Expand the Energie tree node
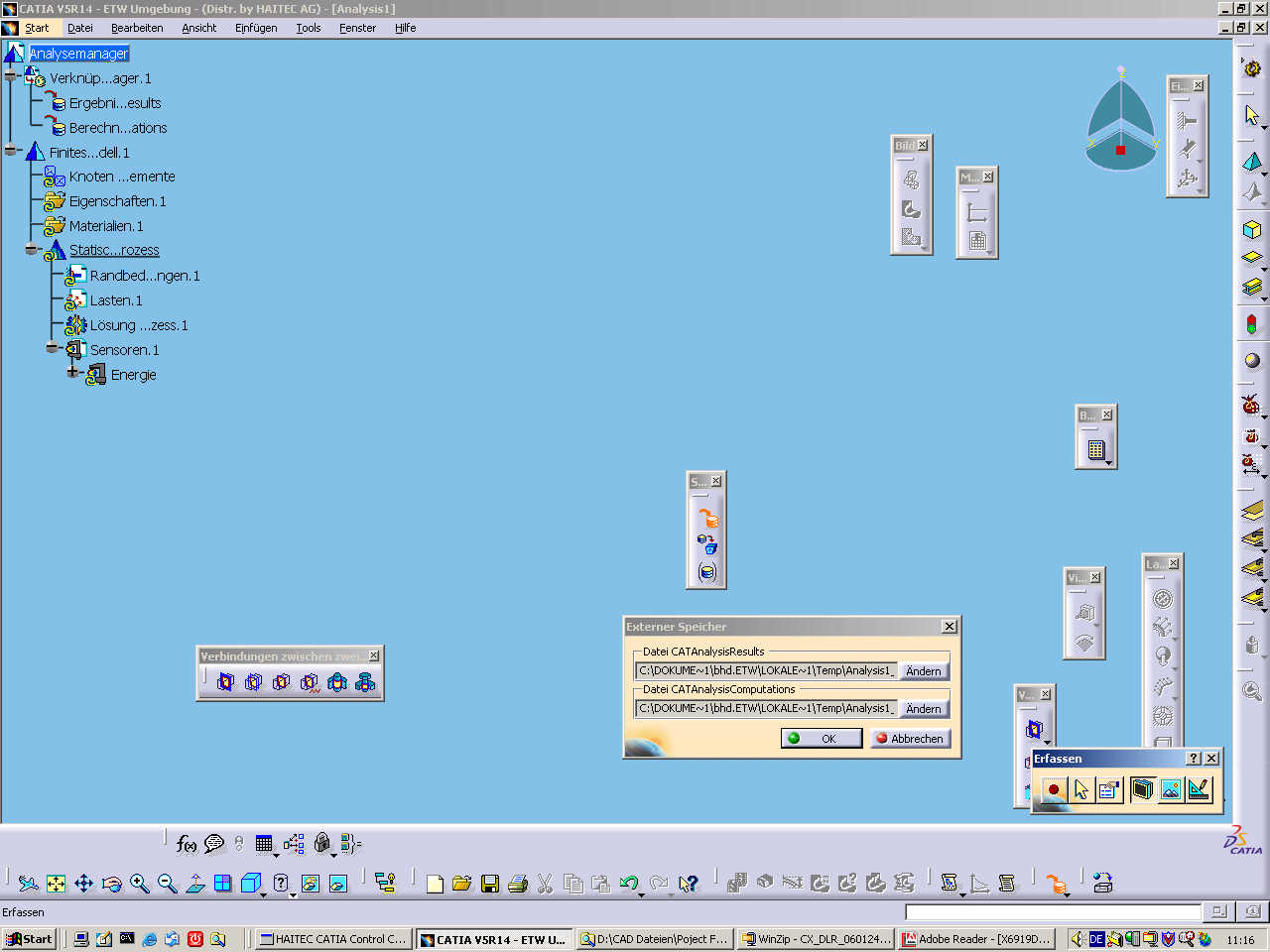Image resolution: width=1270 pixels, height=952 pixels. click(72, 373)
